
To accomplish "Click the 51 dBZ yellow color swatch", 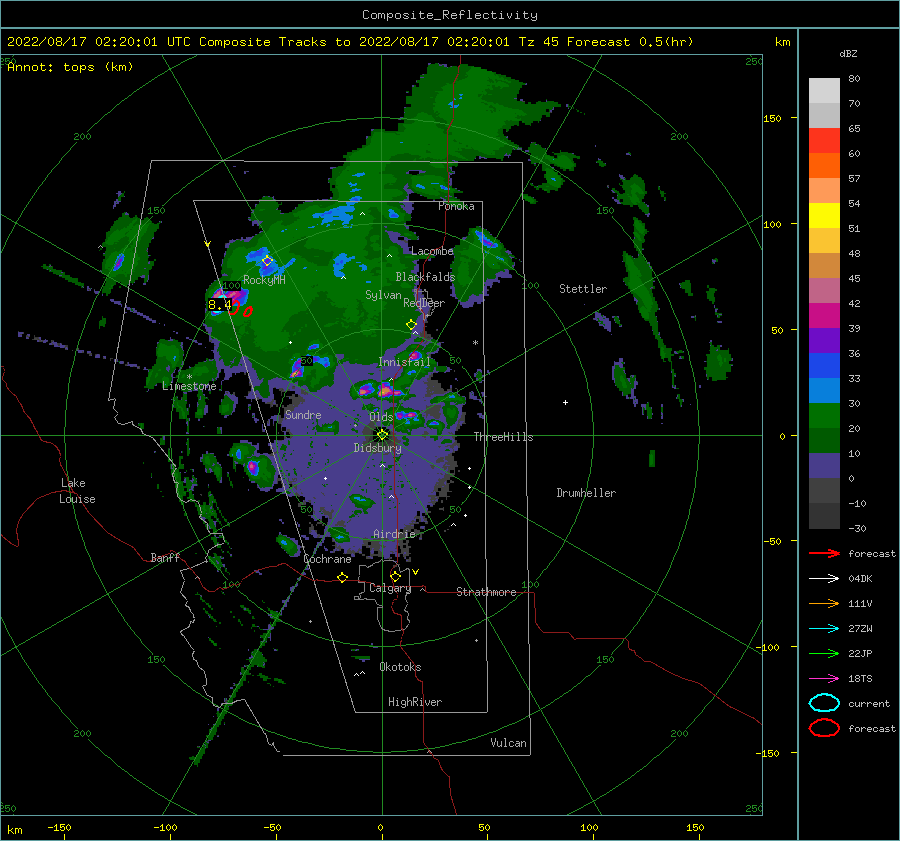I will coord(824,215).
